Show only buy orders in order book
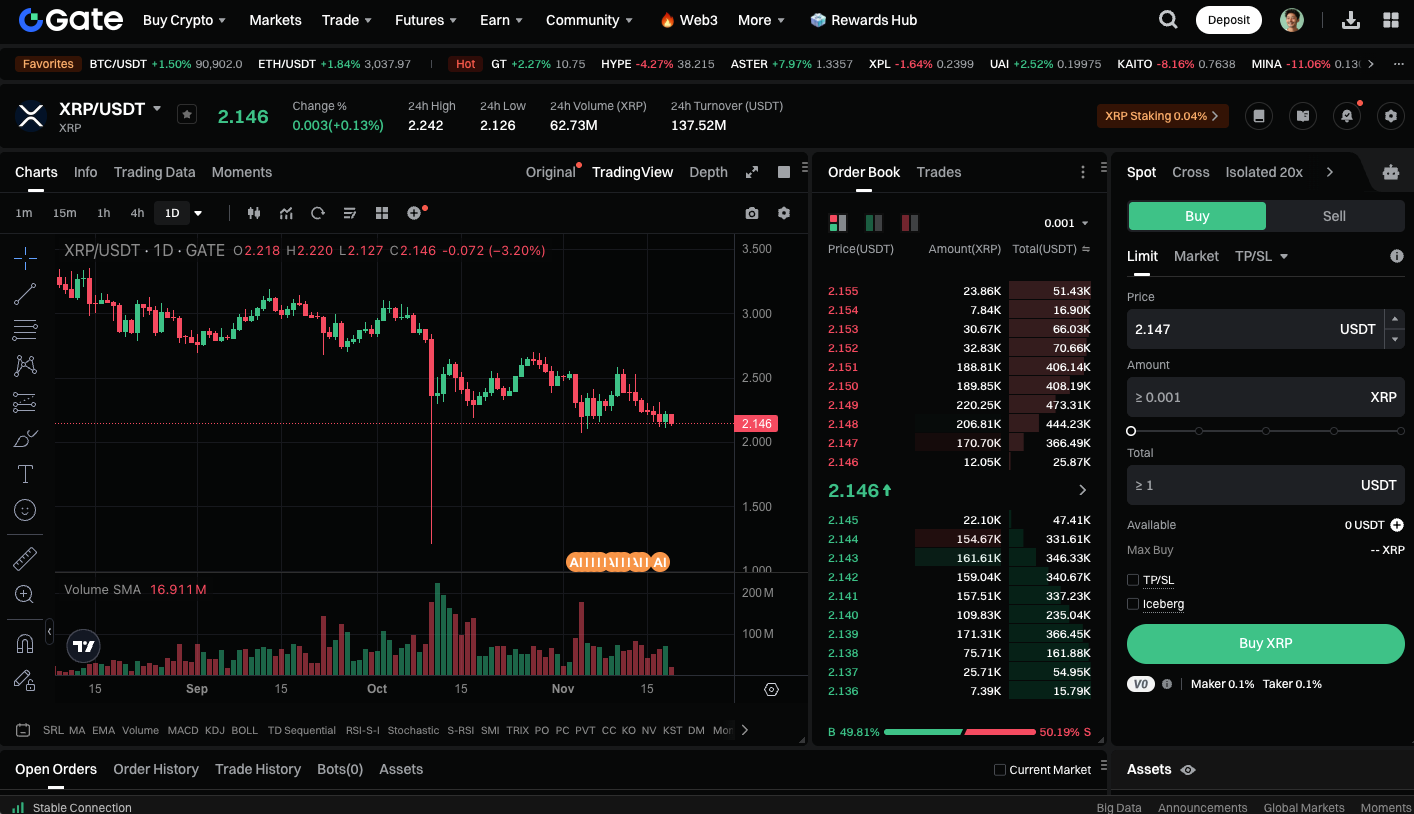Screen dimensions: 1414x814 (x=874, y=222)
